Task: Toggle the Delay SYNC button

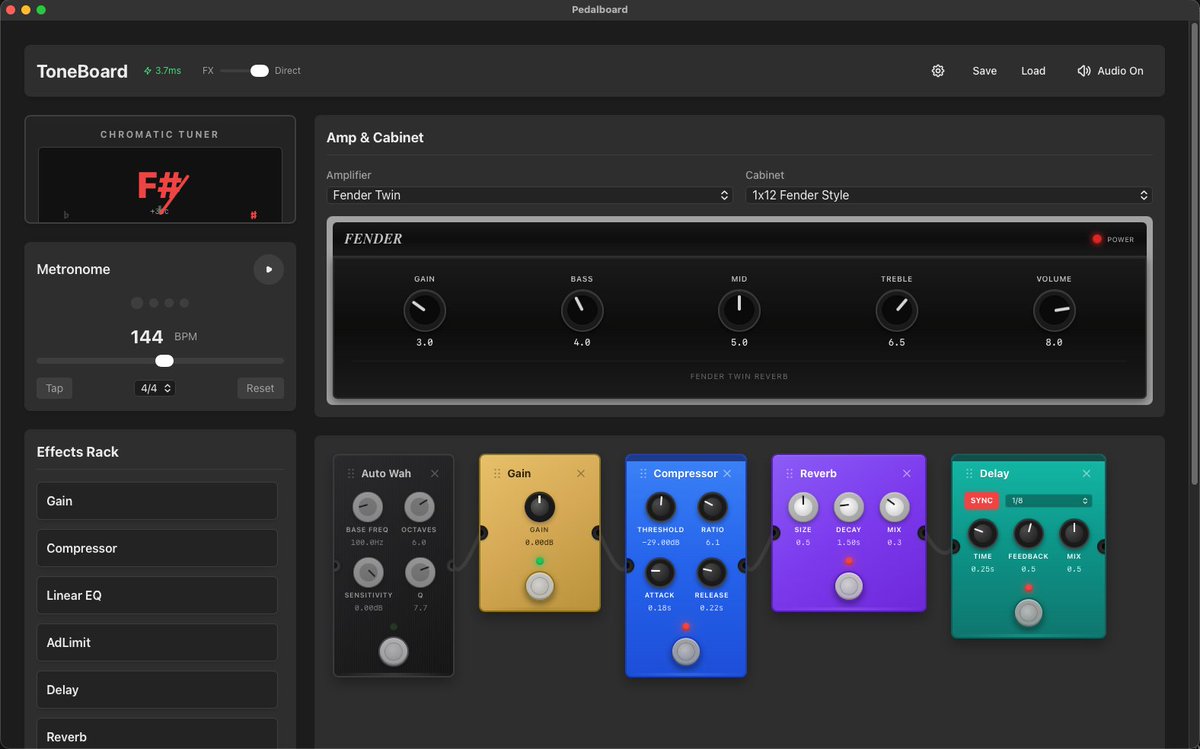Action: (x=982, y=500)
